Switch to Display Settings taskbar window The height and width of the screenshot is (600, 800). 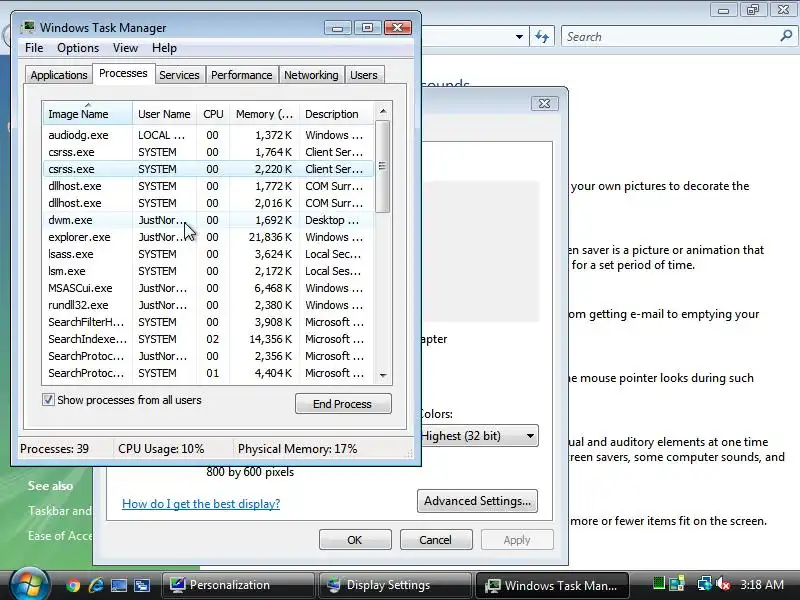tap(395, 585)
